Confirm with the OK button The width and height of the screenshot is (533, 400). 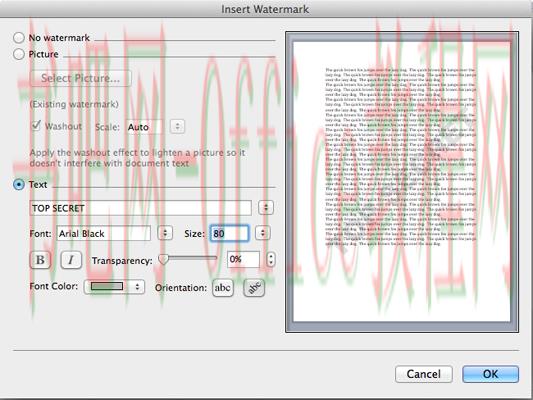[491, 374]
